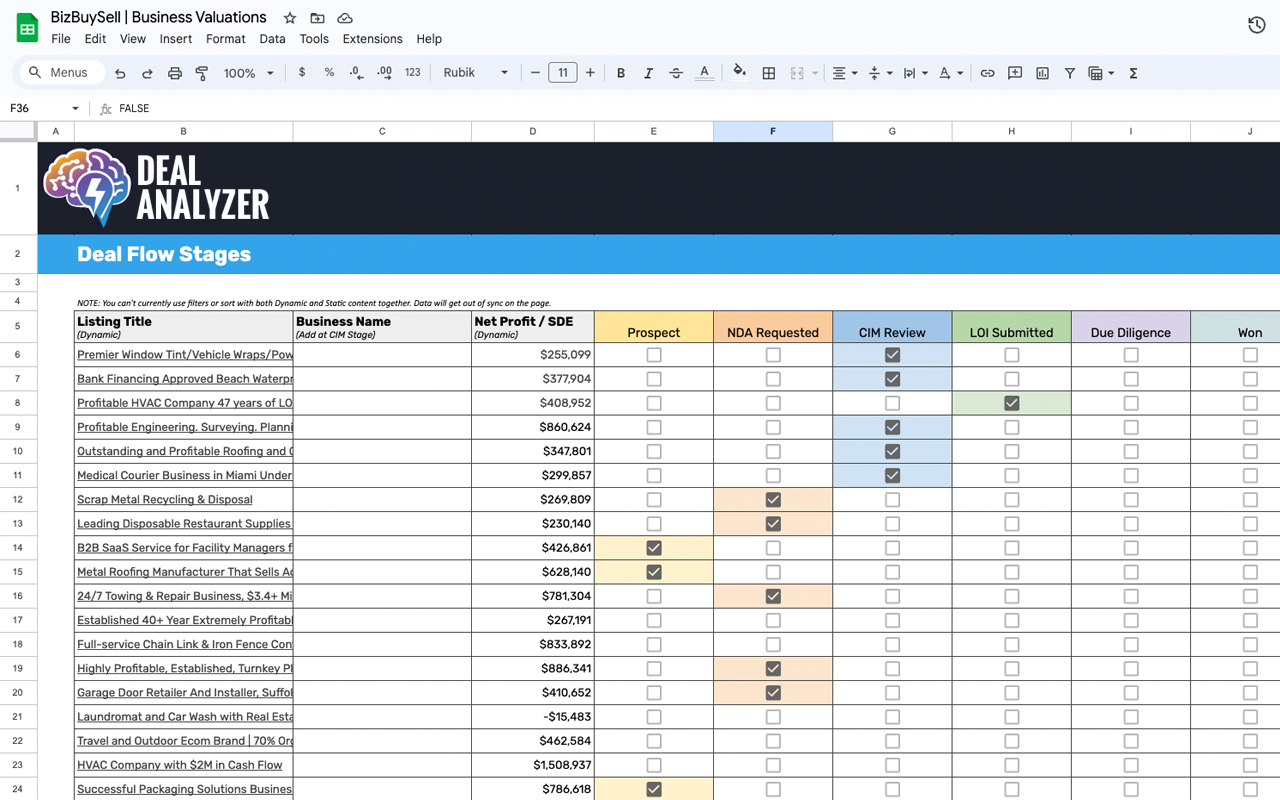Viewport: 1280px width, 800px height.
Task: Decrease decimal places
Action: pos(356,72)
